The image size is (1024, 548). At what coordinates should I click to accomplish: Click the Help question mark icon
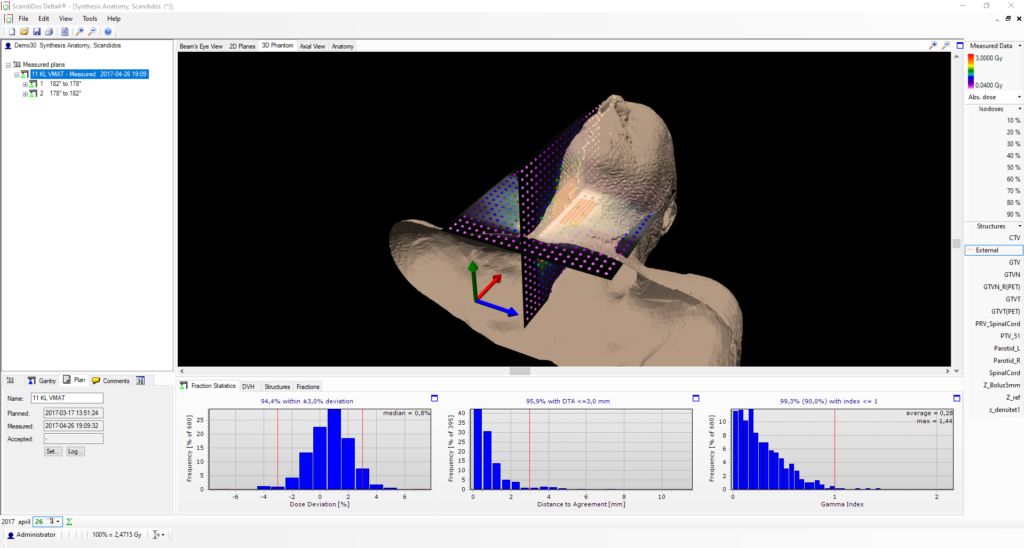point(108,32)
